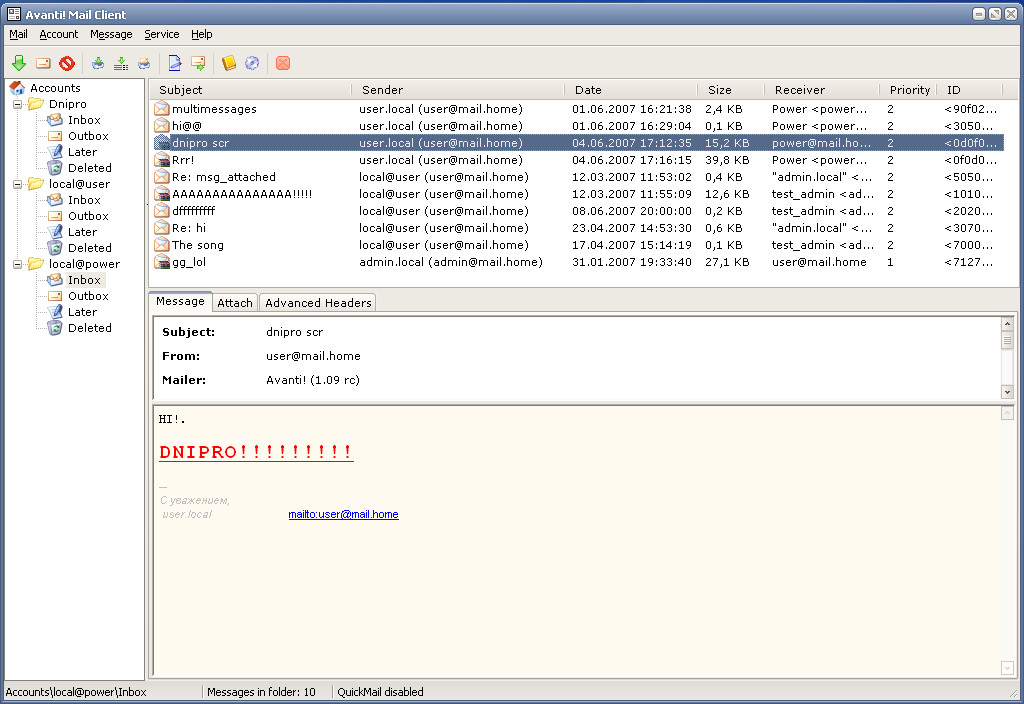The image size is (1024, 704).
Task: Click the local@user folder icon
Action: click(36, 184)
